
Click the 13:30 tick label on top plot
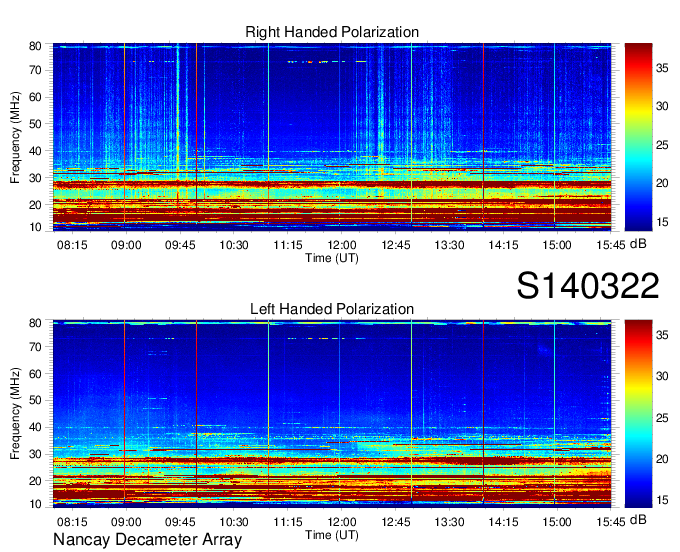449,245
